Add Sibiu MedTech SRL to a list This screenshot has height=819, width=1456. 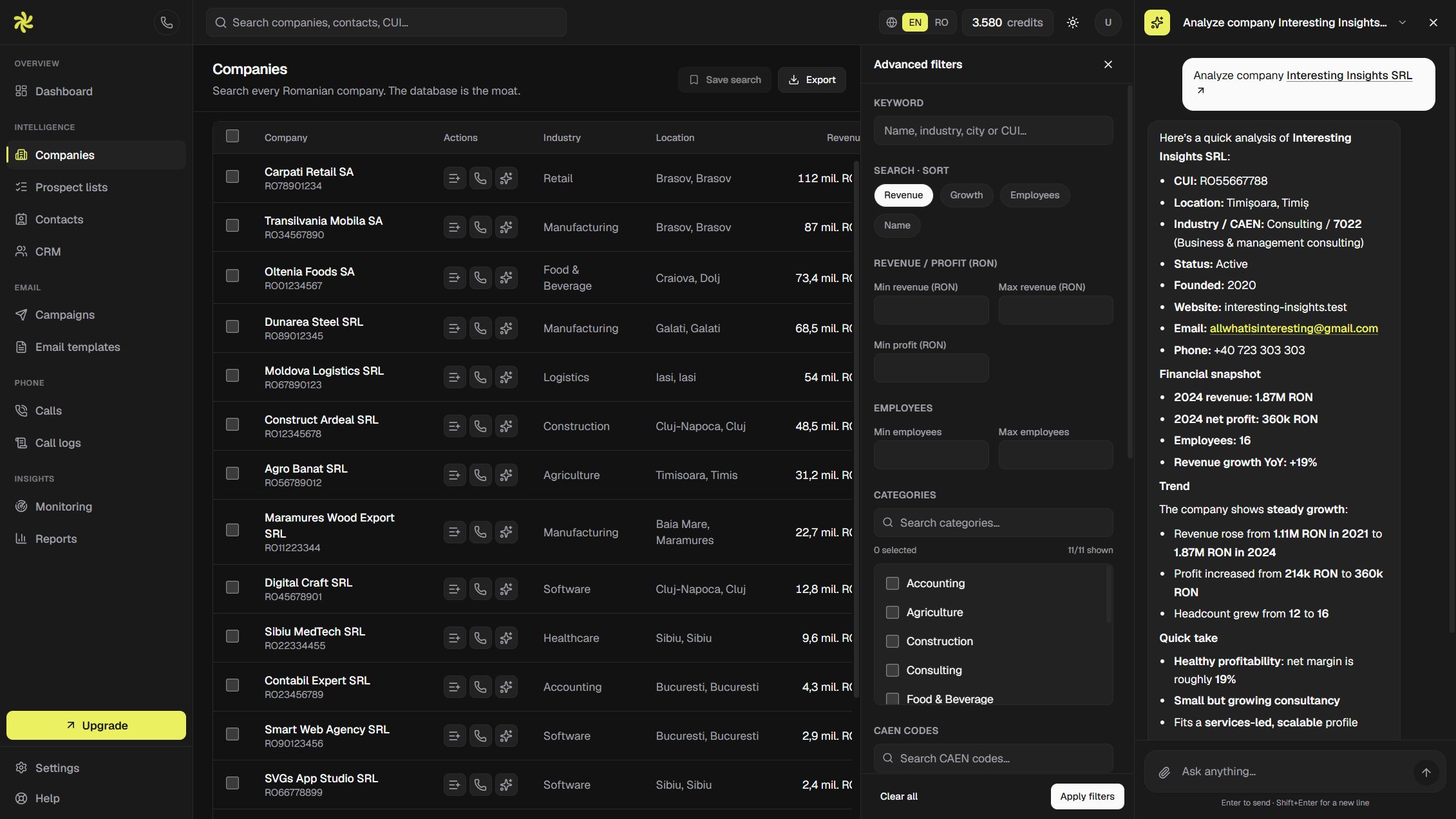pyautogui.click(x=454, y=638)
